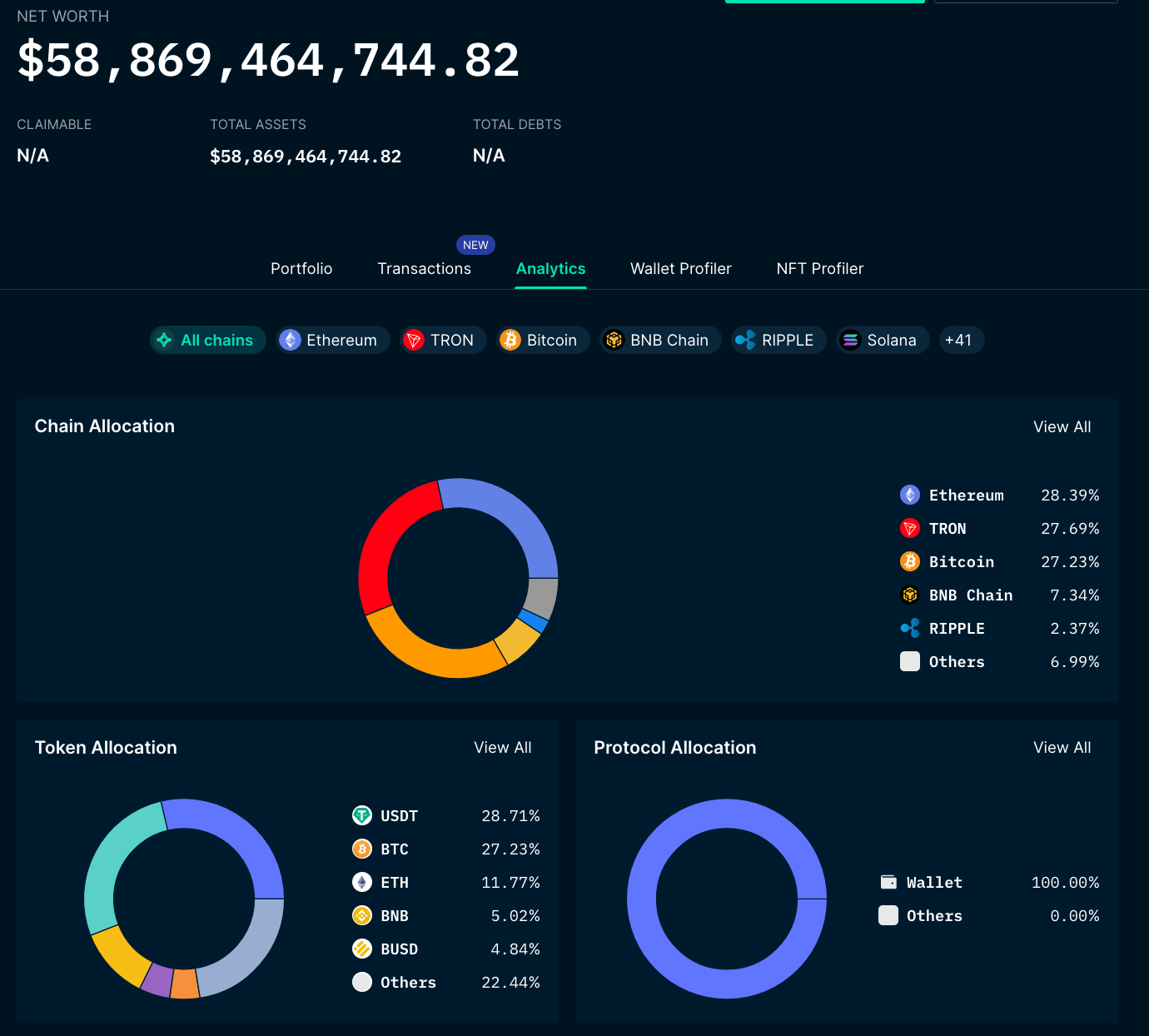This screenshot has width=1149, height=1036.
Task: Click View All in Chain Allocation
Action: tap(1062, 426)
